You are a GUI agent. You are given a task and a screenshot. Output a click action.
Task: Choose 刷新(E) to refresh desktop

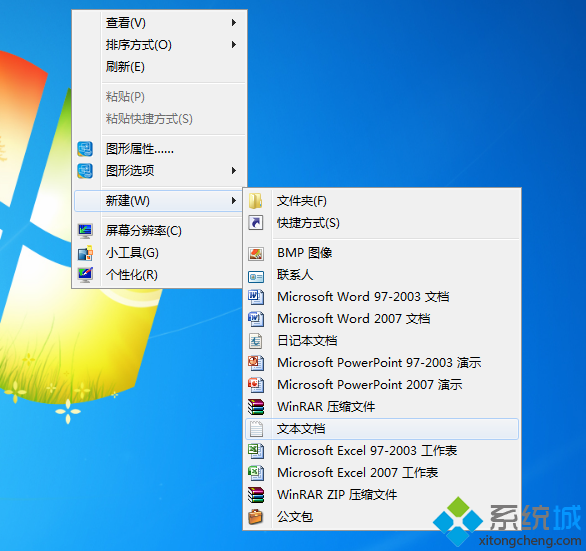click(x=160, y=67)
